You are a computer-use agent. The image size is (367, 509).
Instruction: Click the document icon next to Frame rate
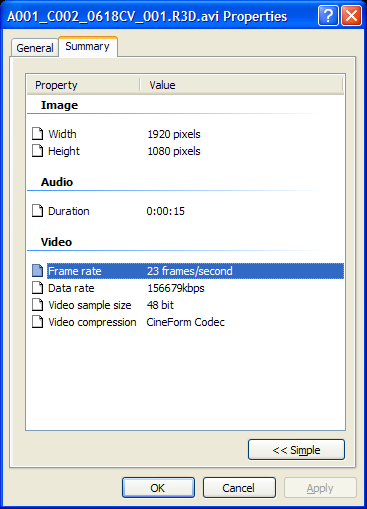click(x=38, y=271)
